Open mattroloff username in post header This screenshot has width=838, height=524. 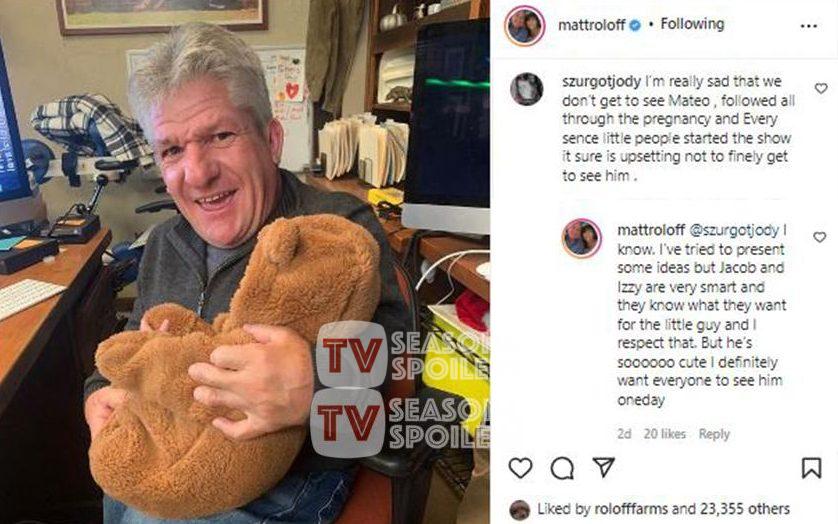point(591,25)
